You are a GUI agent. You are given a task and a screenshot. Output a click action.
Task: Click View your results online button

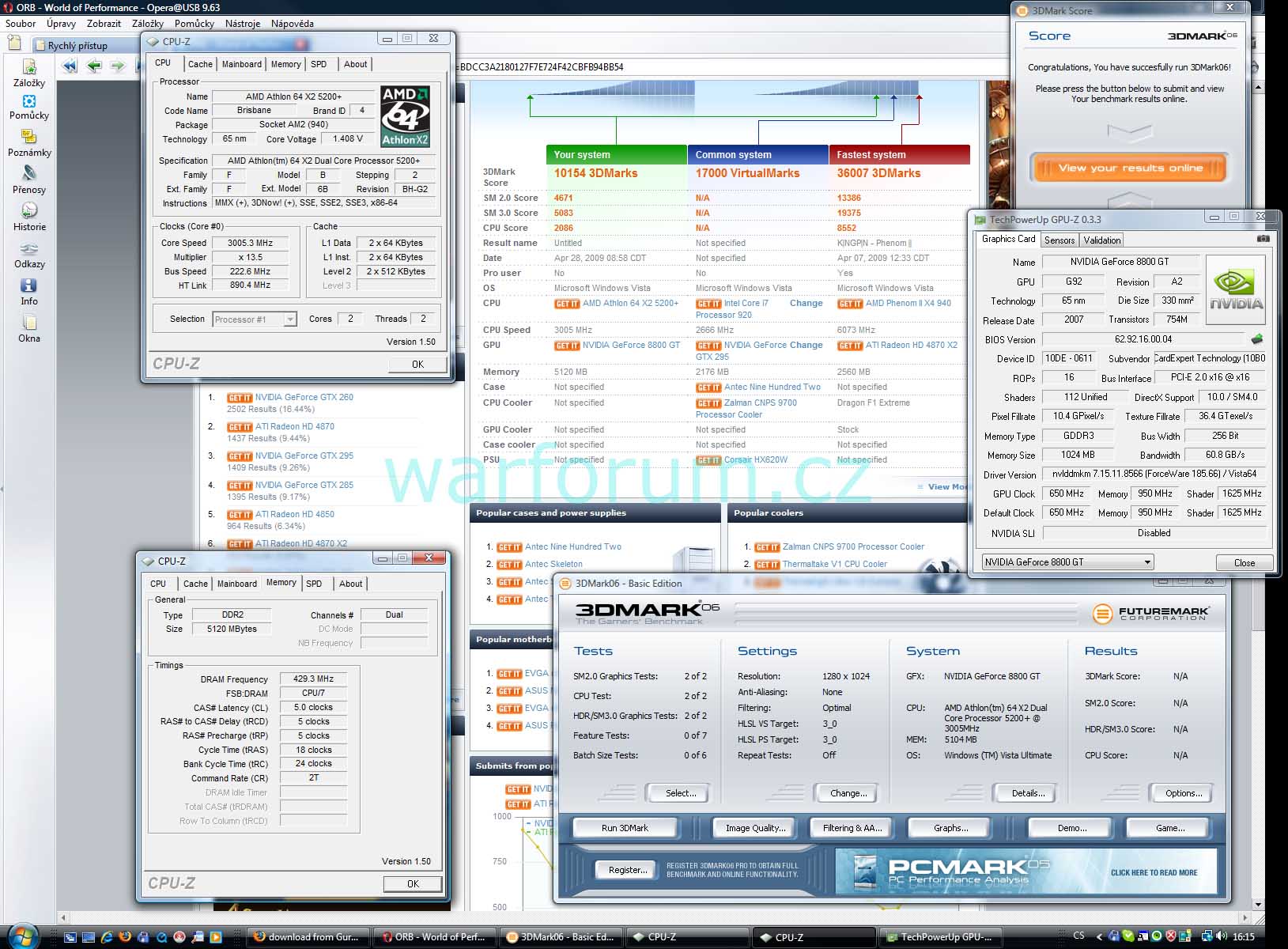[1130, 168]
